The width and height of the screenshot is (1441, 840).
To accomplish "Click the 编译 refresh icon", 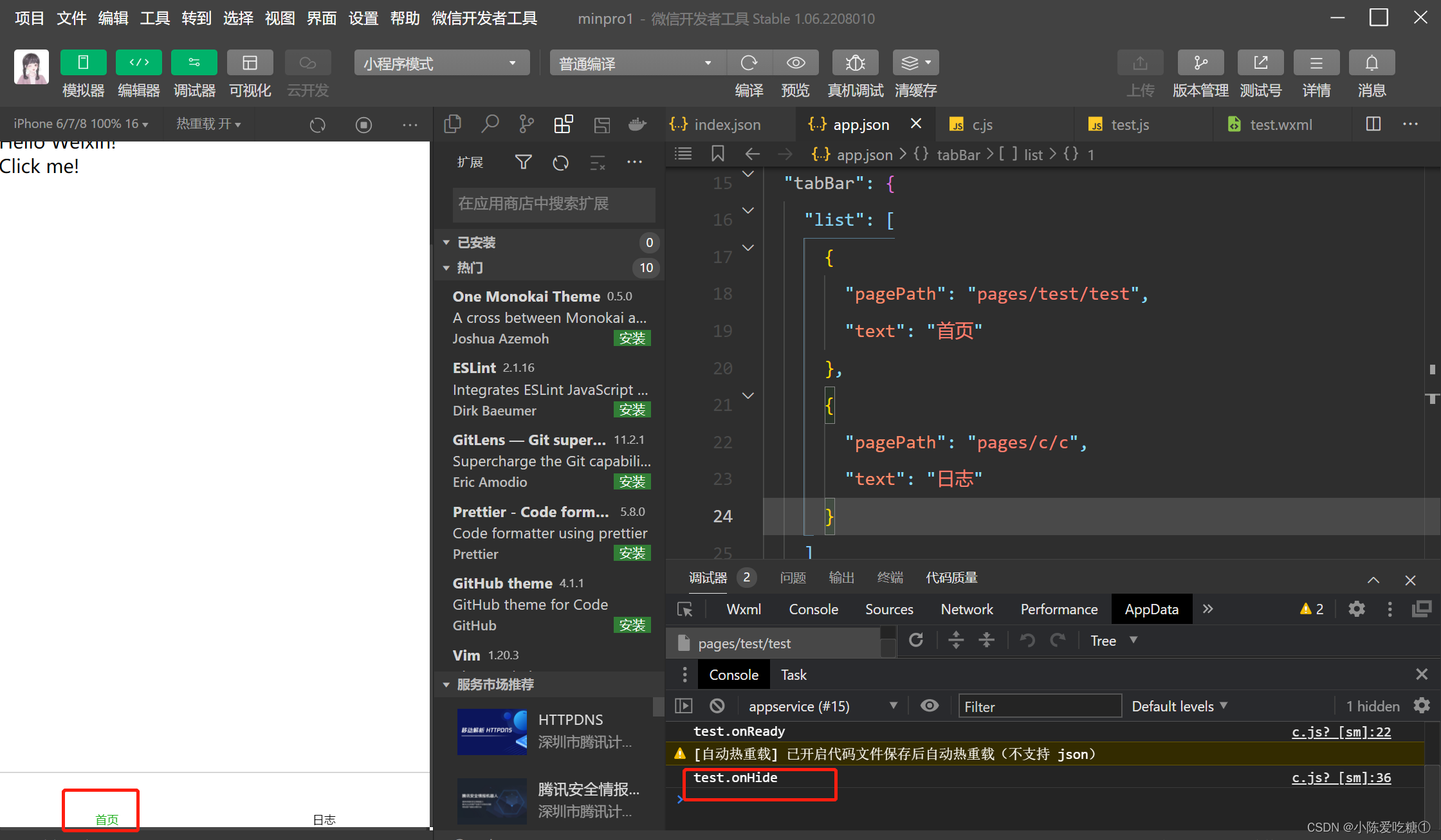I will (x=749, y=63).
